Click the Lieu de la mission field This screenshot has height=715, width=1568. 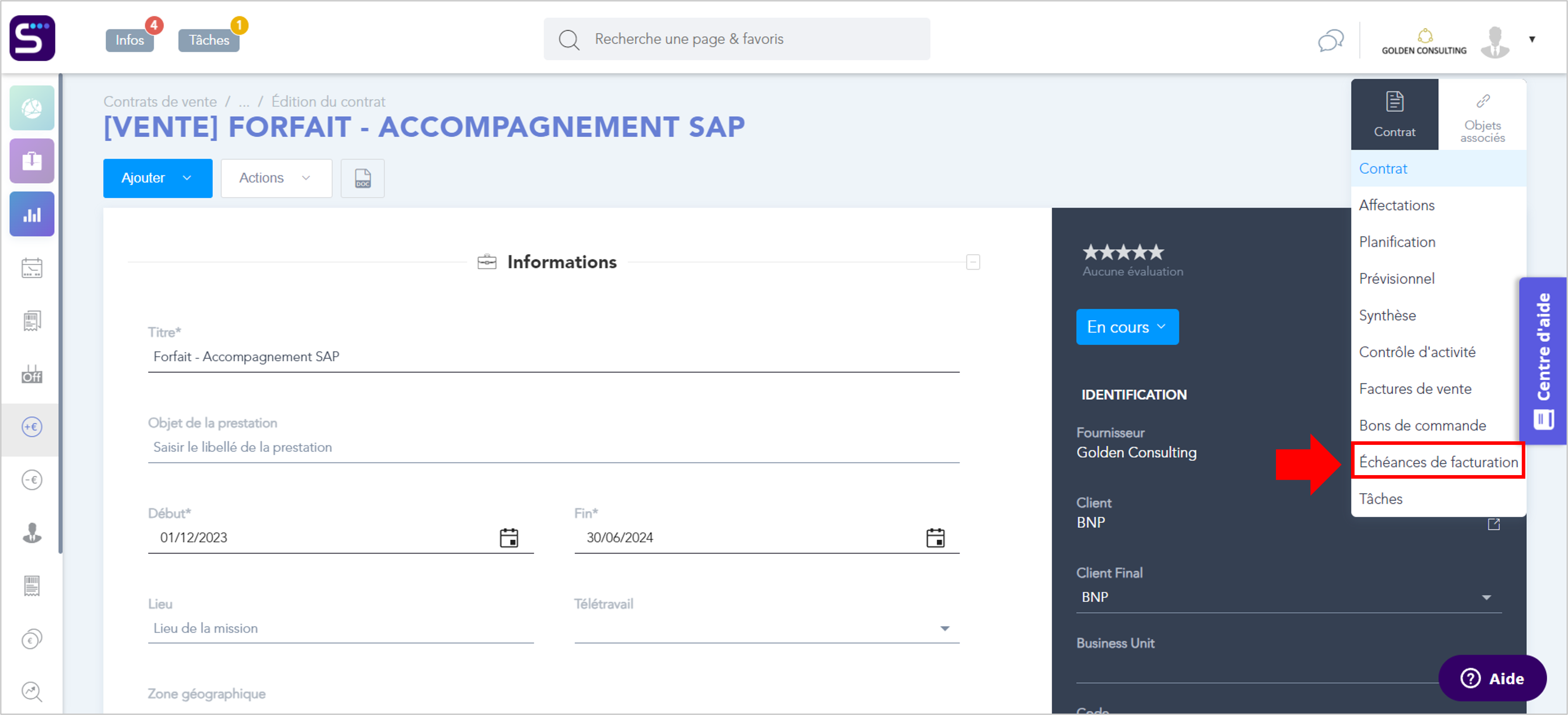coord(340,629)
